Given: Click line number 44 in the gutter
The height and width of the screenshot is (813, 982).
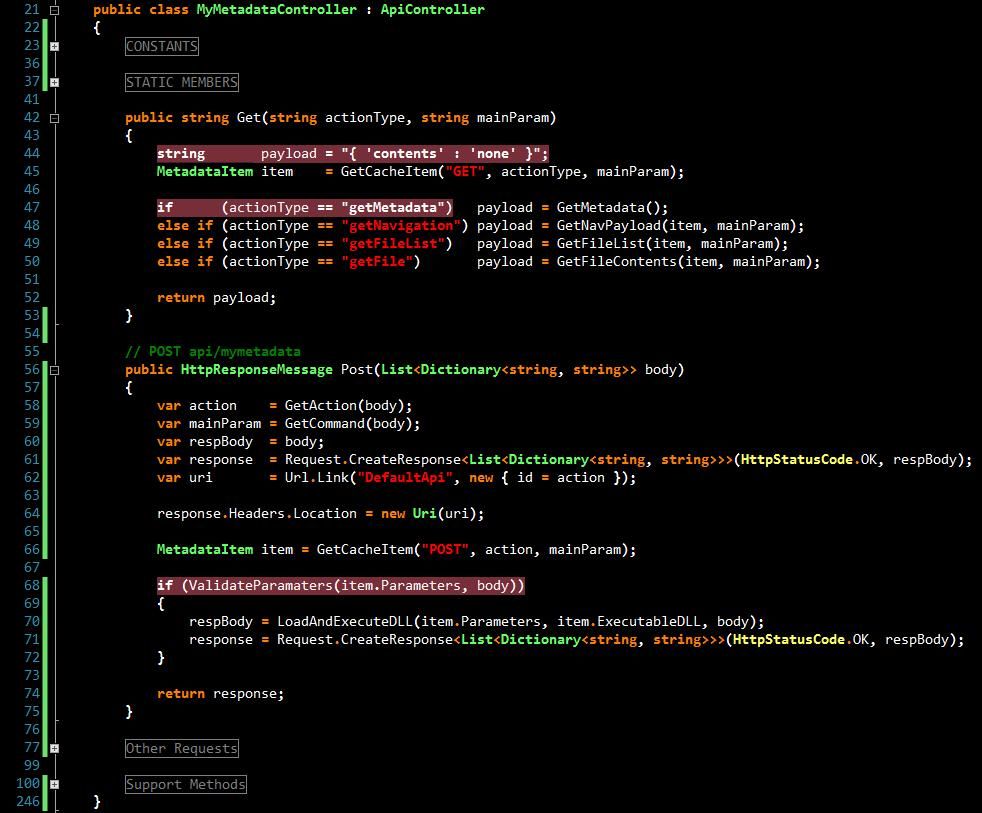Looking at the screenshot, I should coord(31,153).
